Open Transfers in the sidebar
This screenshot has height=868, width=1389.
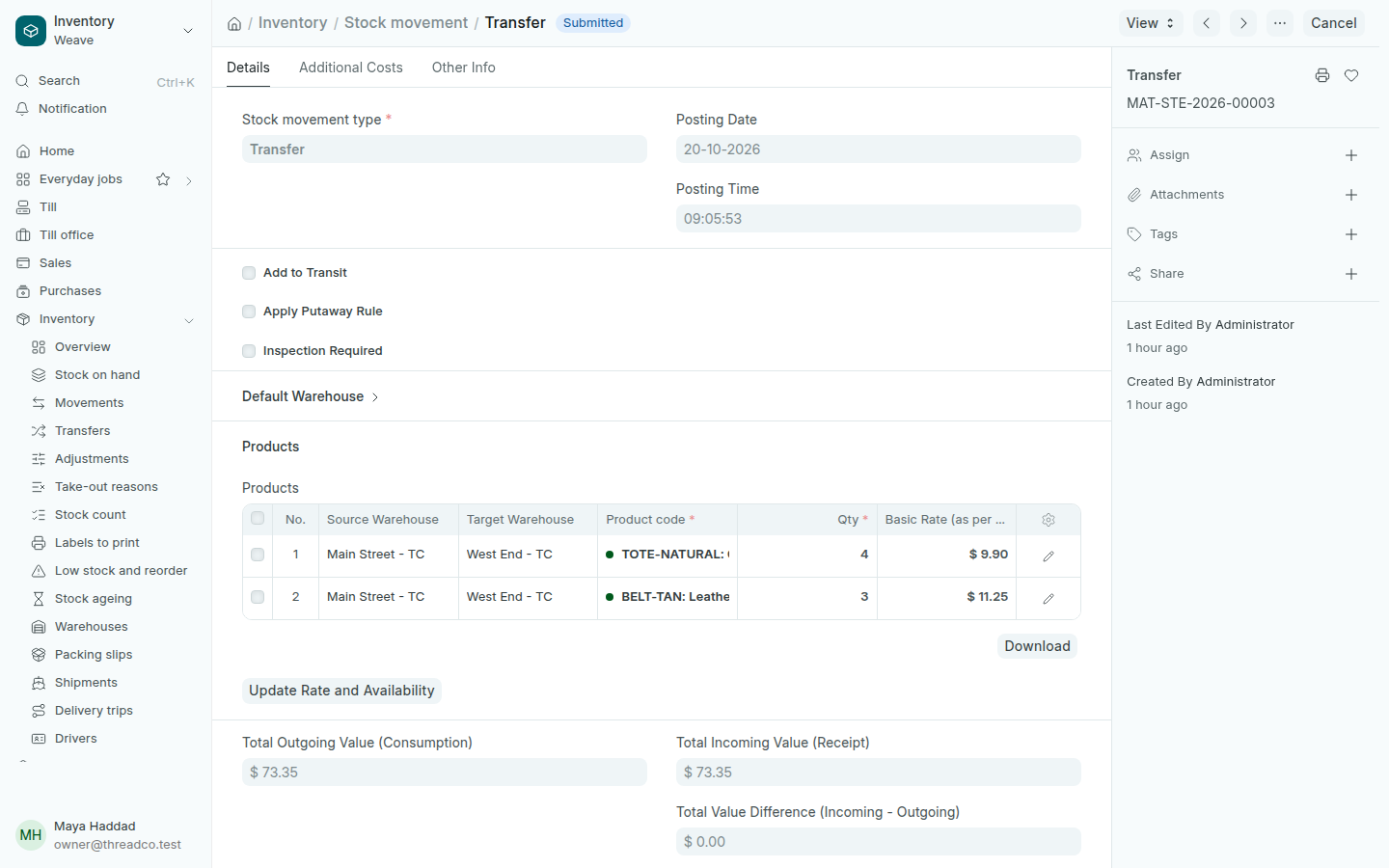[x=83, y=431]
